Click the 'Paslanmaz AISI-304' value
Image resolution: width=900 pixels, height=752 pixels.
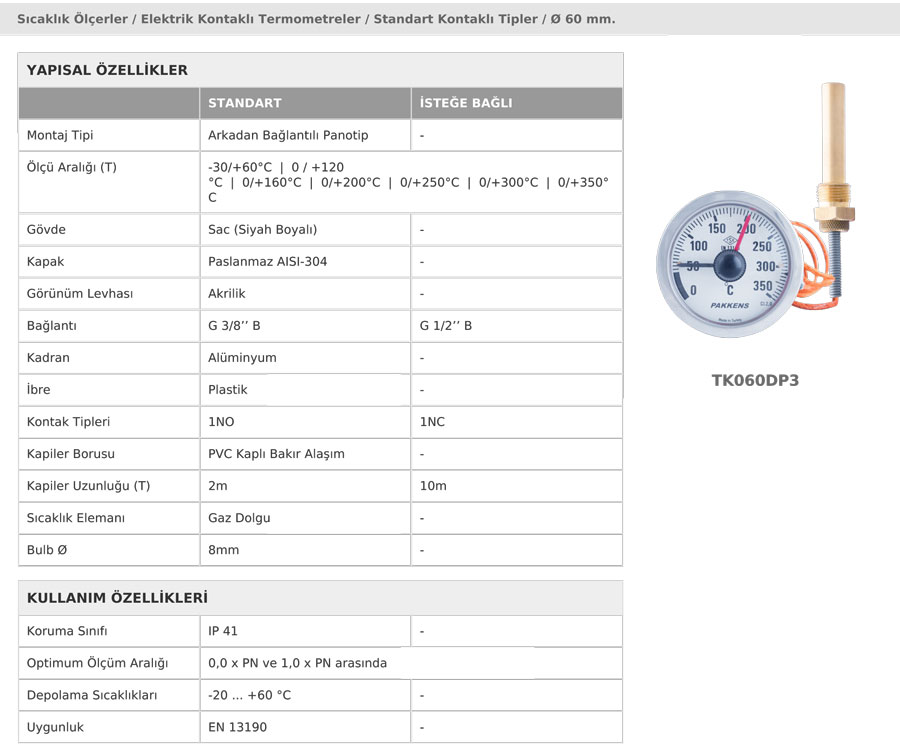[x=267, y=262]
